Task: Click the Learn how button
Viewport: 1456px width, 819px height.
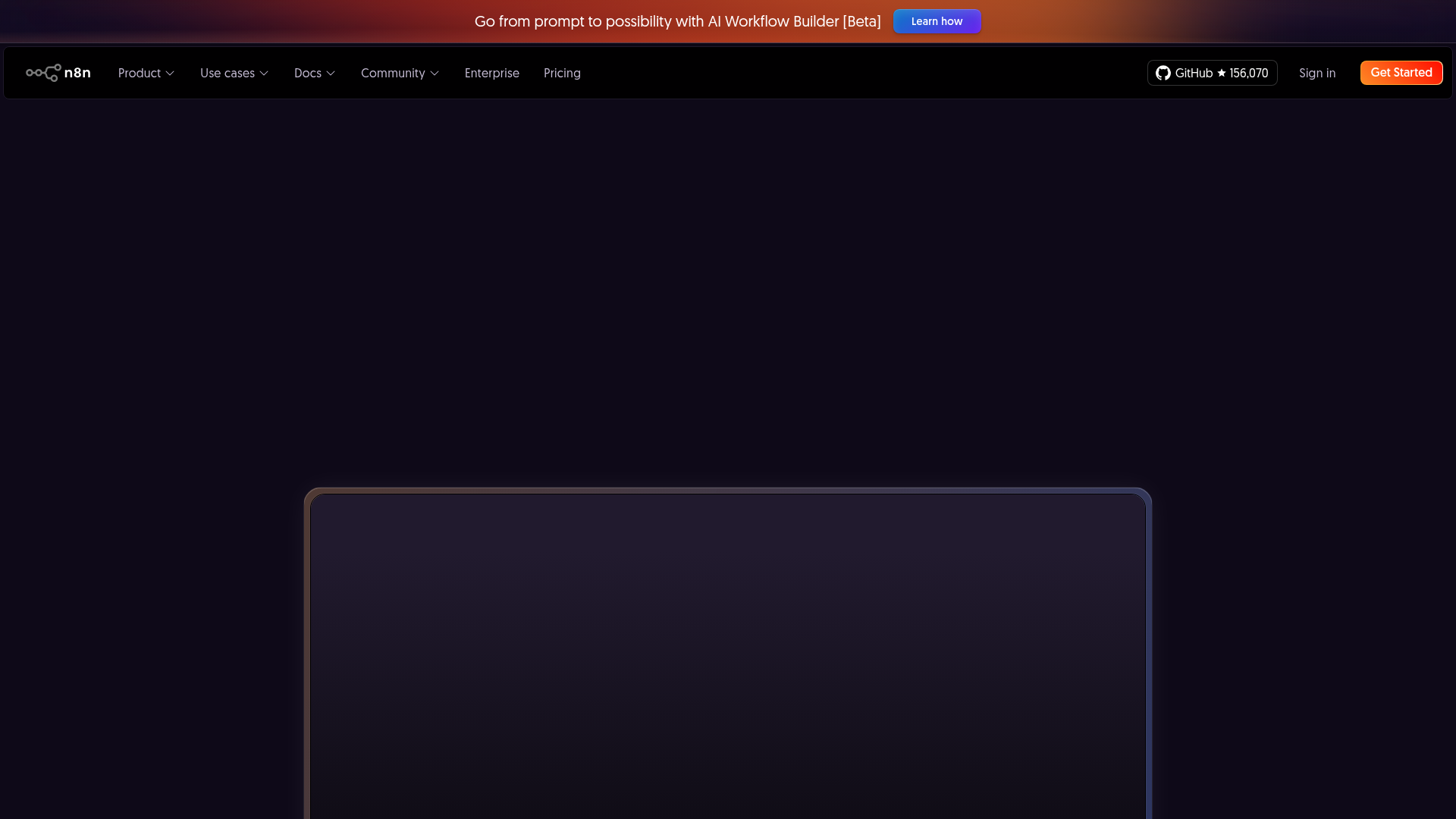Action: point(937,21)
